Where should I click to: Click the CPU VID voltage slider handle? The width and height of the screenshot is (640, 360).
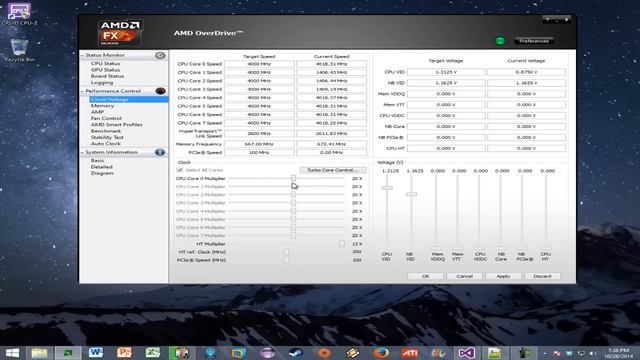pyautogui.click(x=387, y=188)
